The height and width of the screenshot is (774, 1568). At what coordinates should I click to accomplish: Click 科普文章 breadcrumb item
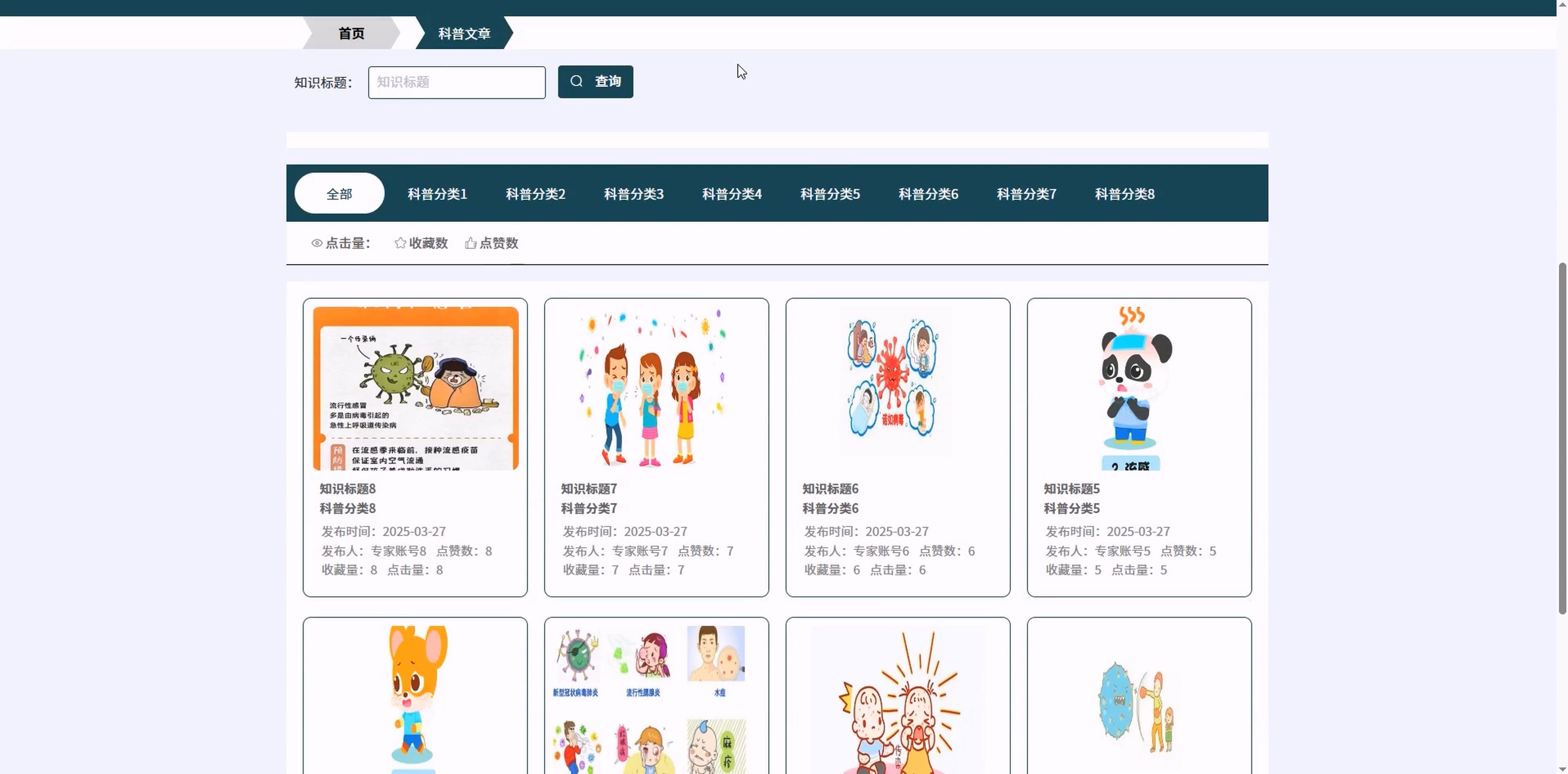[464, 33]
